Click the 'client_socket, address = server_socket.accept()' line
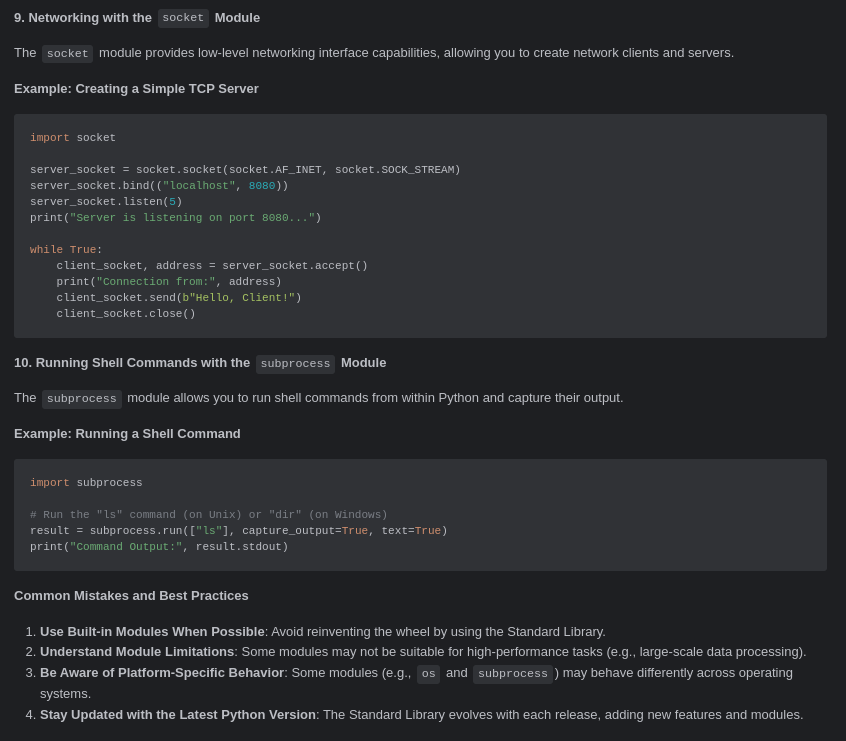846x741 pixels. [x=212, y=266]
